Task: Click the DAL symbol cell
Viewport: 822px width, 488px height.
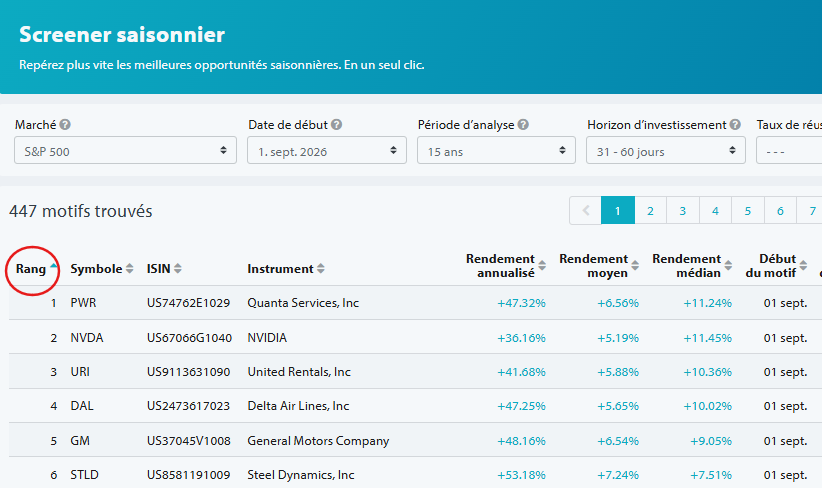Action: (82, 406)
